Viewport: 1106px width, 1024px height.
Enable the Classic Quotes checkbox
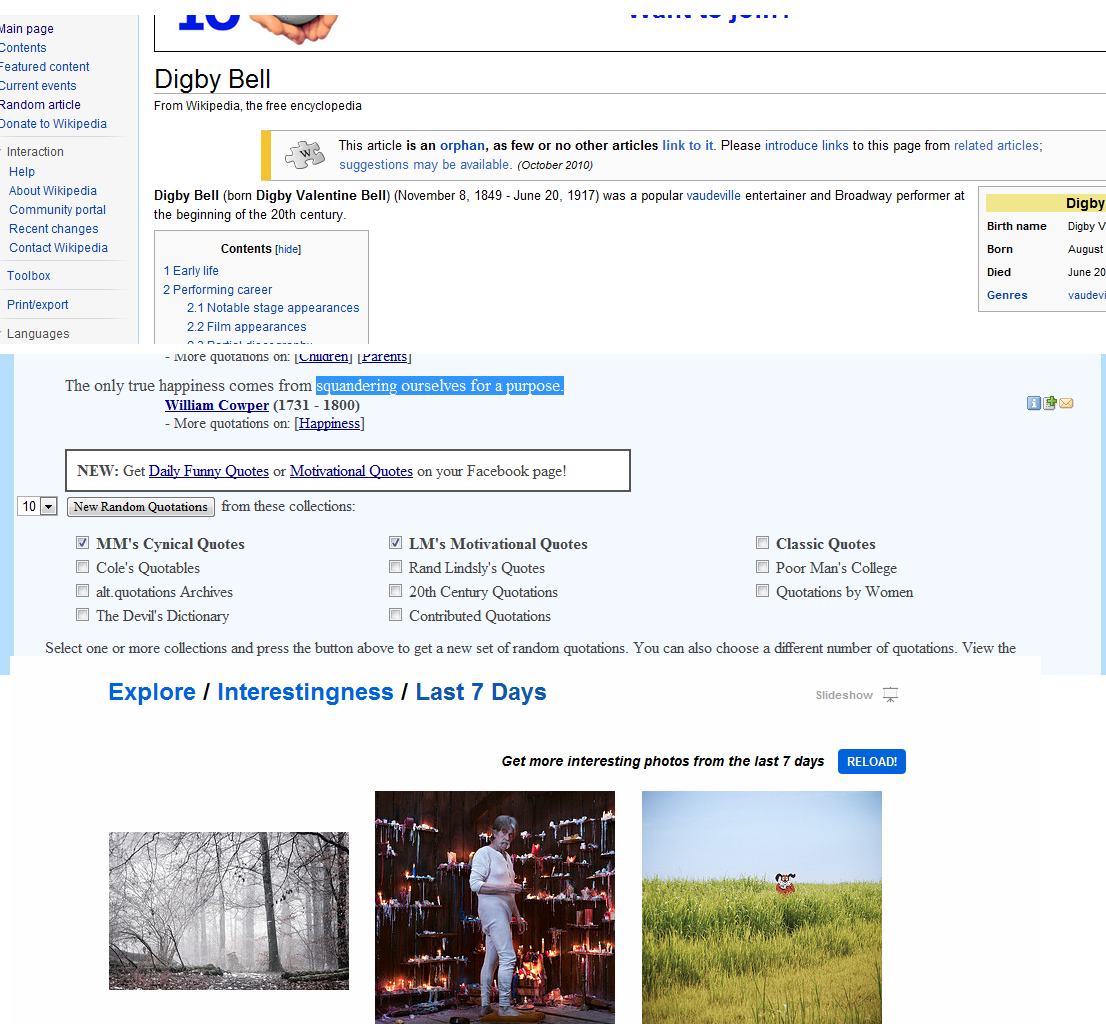coord(763,544)
